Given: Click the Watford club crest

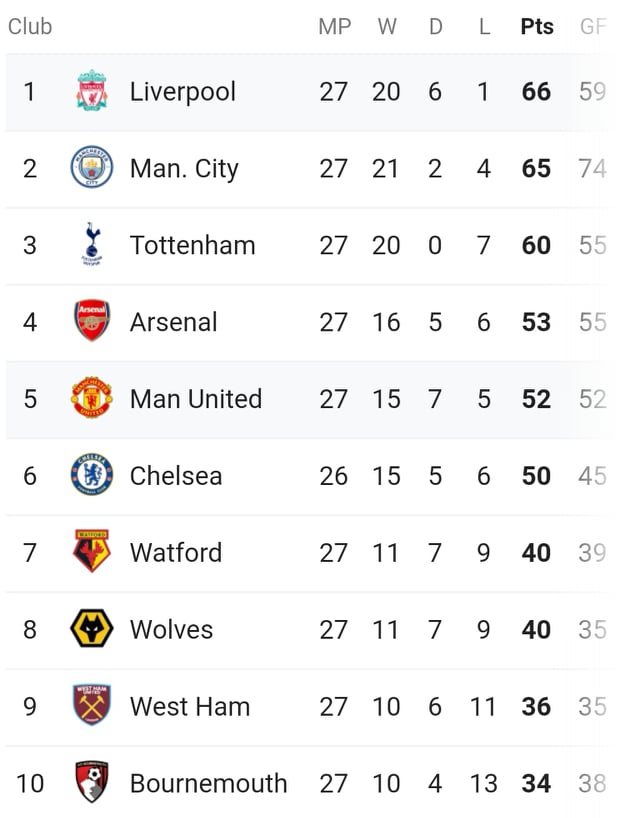Looking at the screenshot, I should (x=92, y=551).
